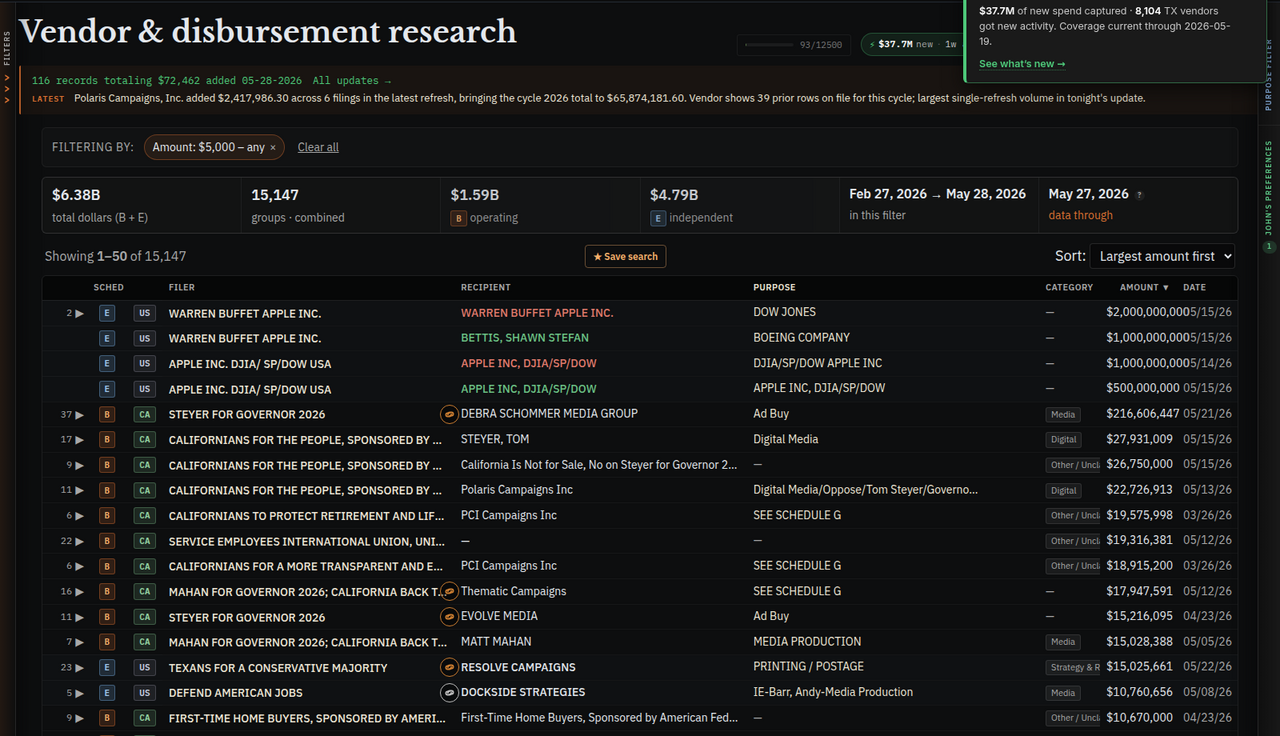Select the E independent badge in the stats bar

pyautogui.click(x=658, y=218)
